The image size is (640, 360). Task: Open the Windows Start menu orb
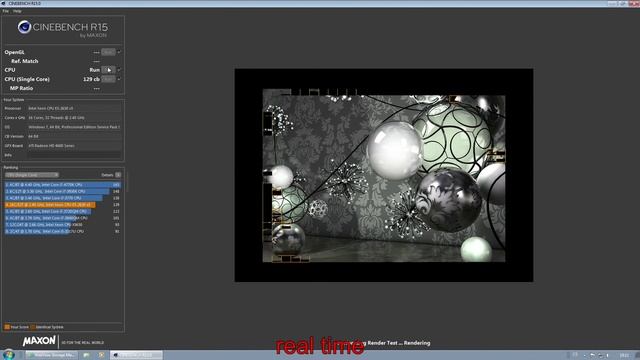point(8,355)
